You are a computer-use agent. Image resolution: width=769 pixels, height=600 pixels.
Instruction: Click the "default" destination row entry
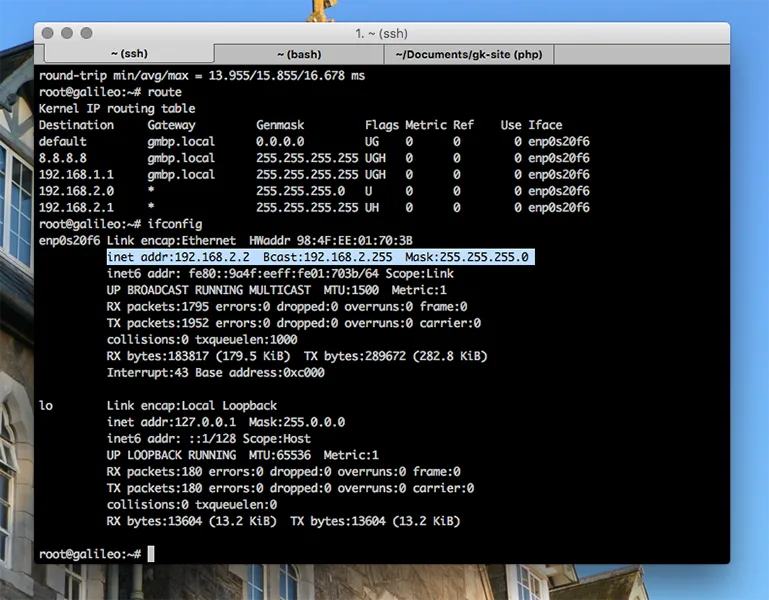click(x=63, y=142)
